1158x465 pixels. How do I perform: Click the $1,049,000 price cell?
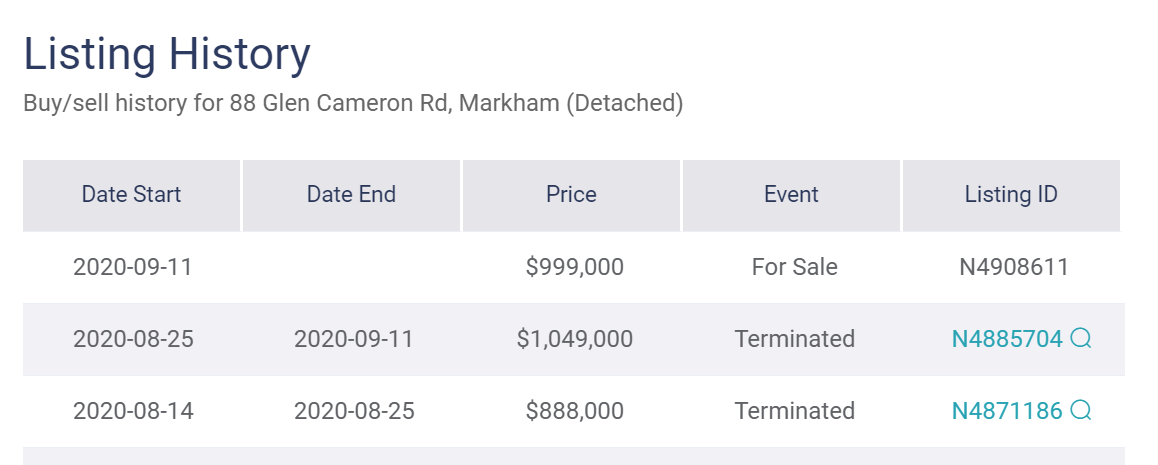tap(575, 339)
